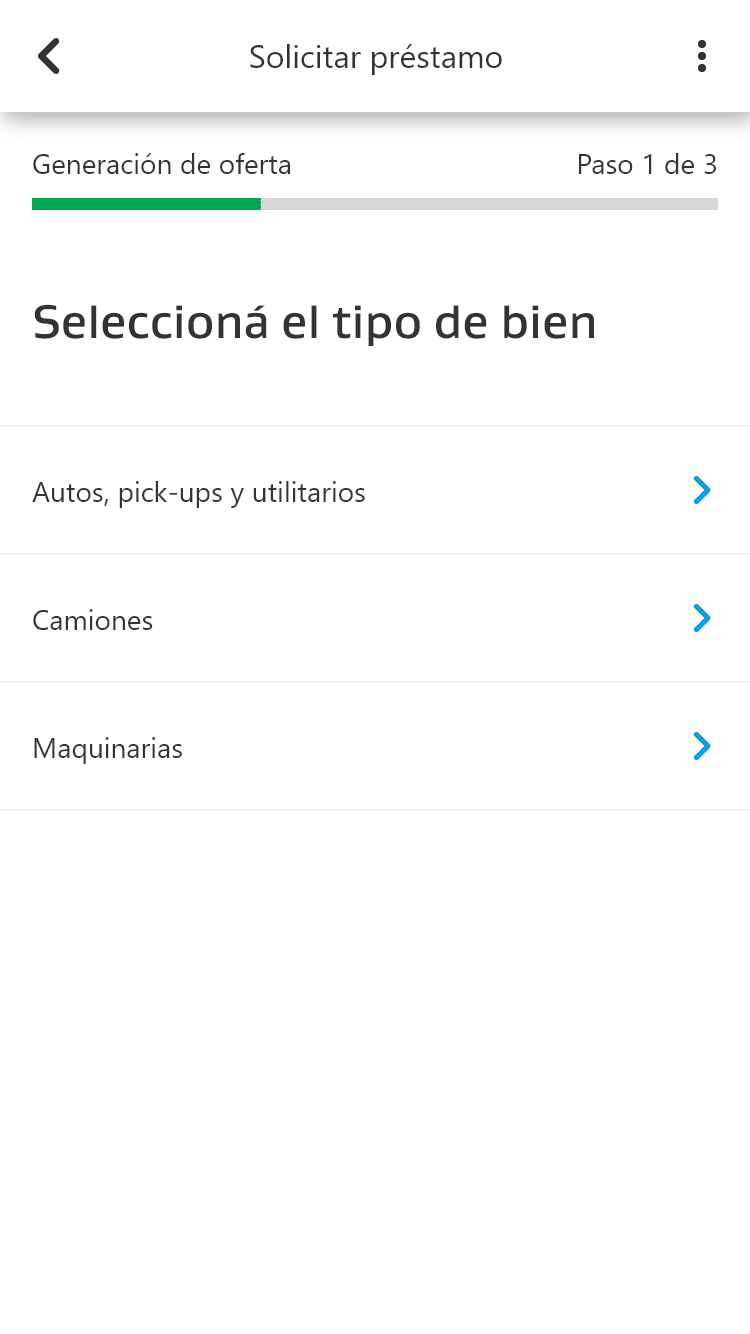Click the empty white area below Maquinarias
The height and width of the screenshot is (1334, 750).
click(375, 1070)
